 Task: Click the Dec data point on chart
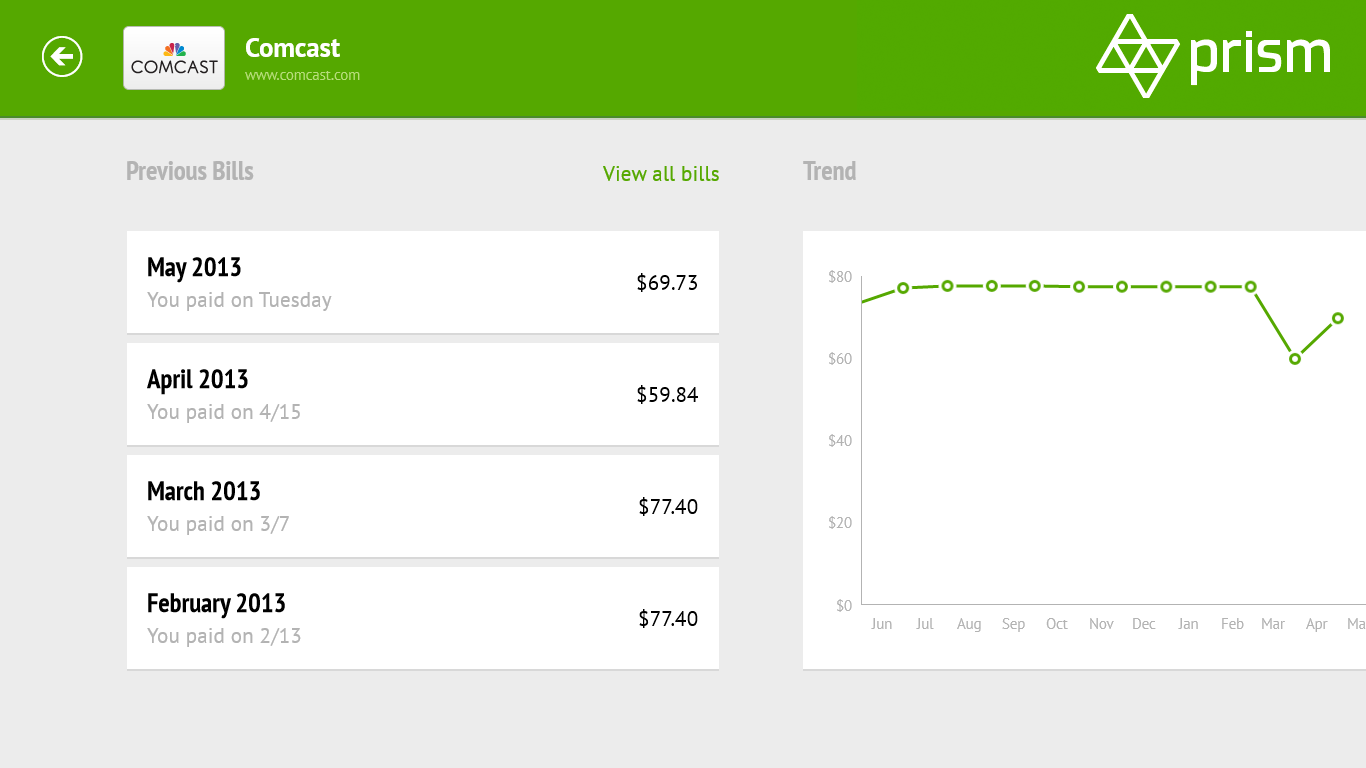(1122, 287)
